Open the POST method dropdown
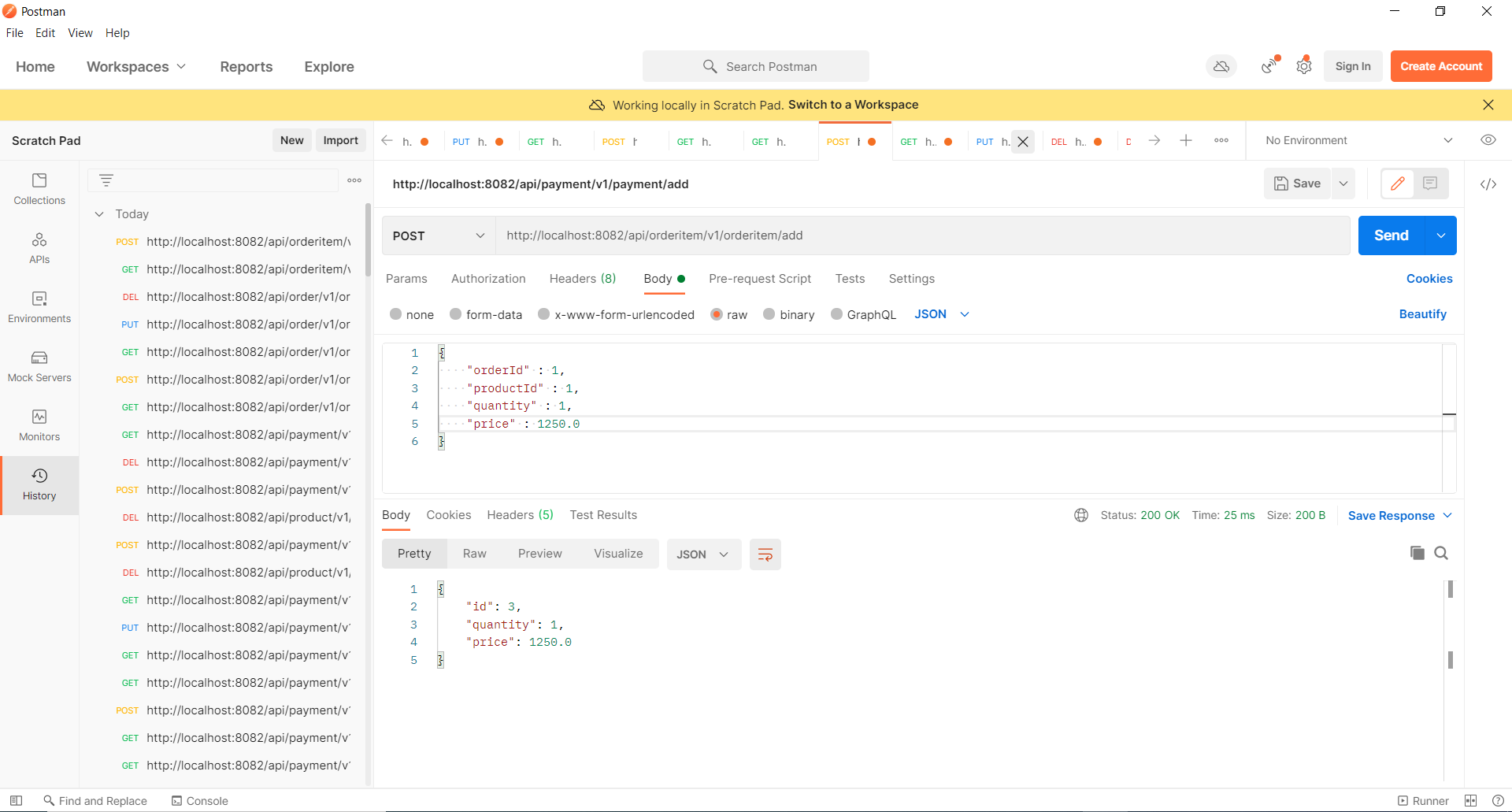 [439, 235]
